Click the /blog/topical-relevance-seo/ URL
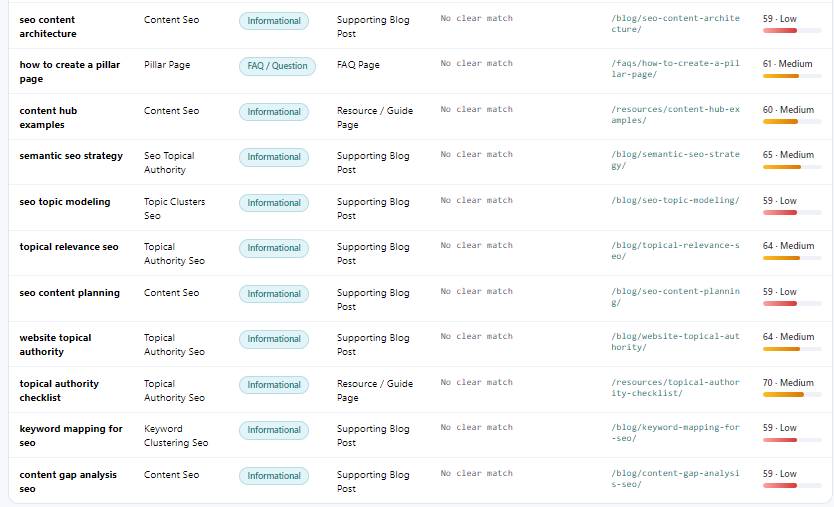Image resolution: width=834 pixels, height=507 pixels. coord(675,251)
